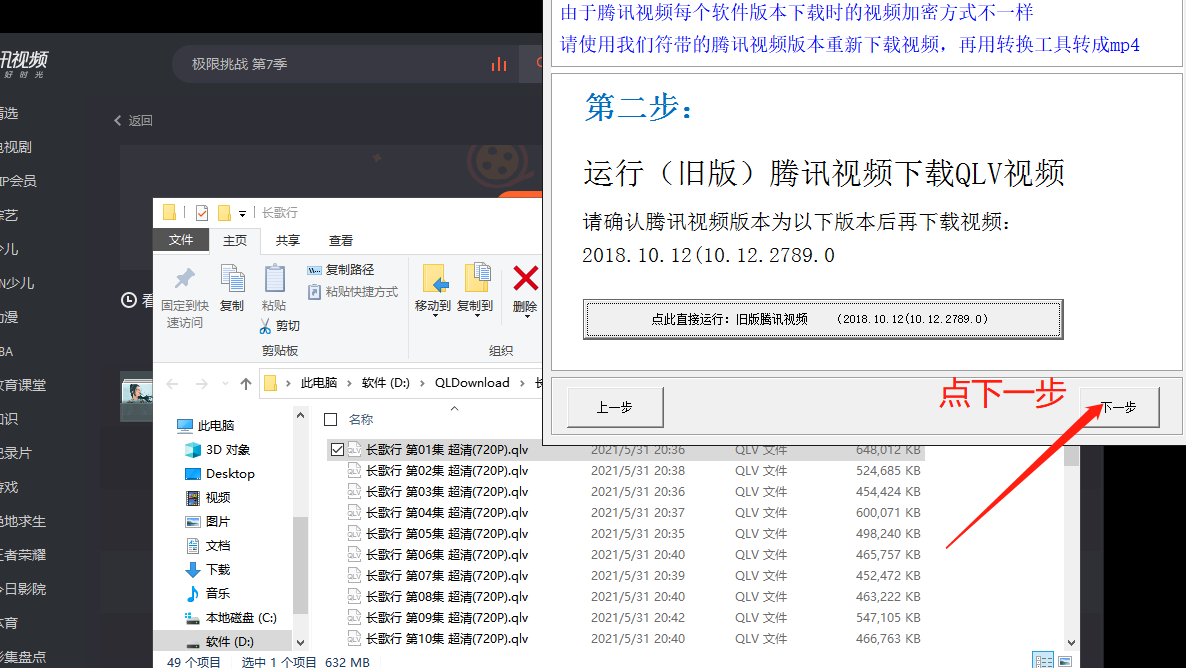
Task: Open the Copy to dropdown arrow
Action: [477, 316]
